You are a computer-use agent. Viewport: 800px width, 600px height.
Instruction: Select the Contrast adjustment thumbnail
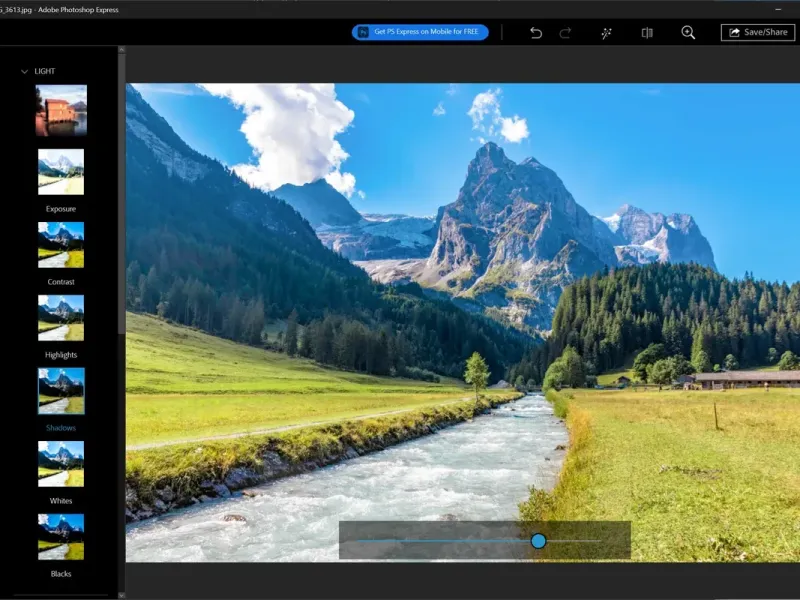(x=61, y=244)
